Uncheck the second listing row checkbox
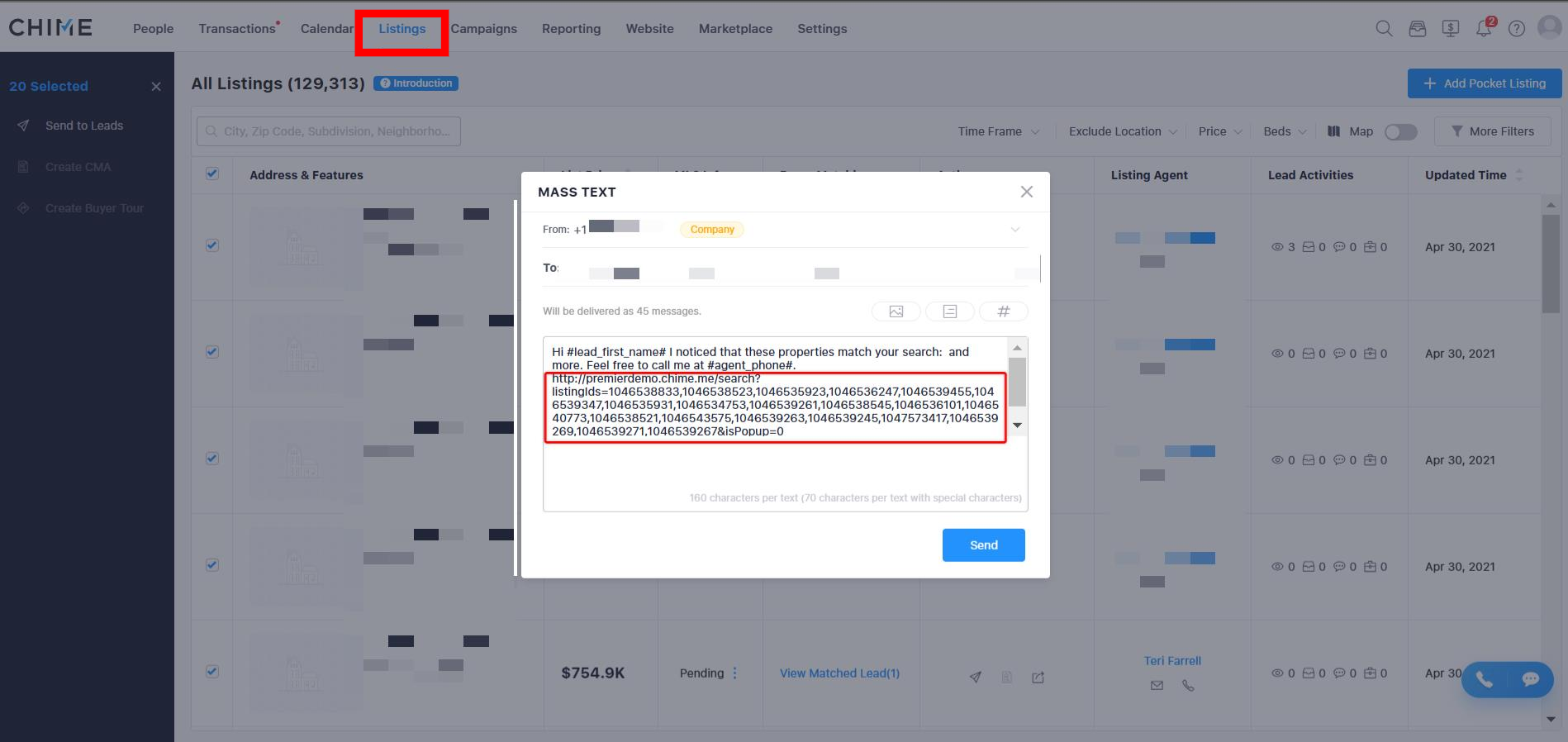 [212, 352]
